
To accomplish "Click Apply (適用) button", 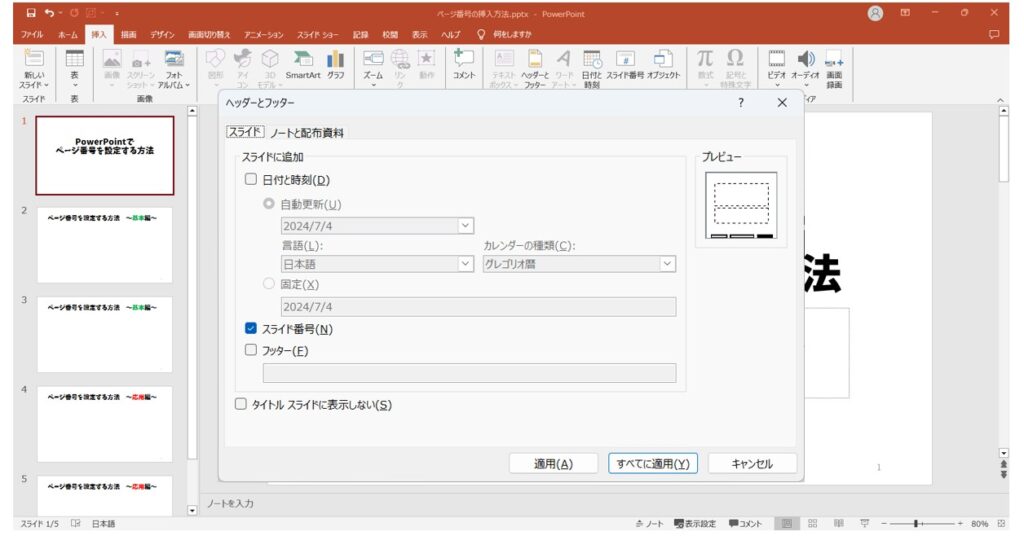I will (553, 464).
